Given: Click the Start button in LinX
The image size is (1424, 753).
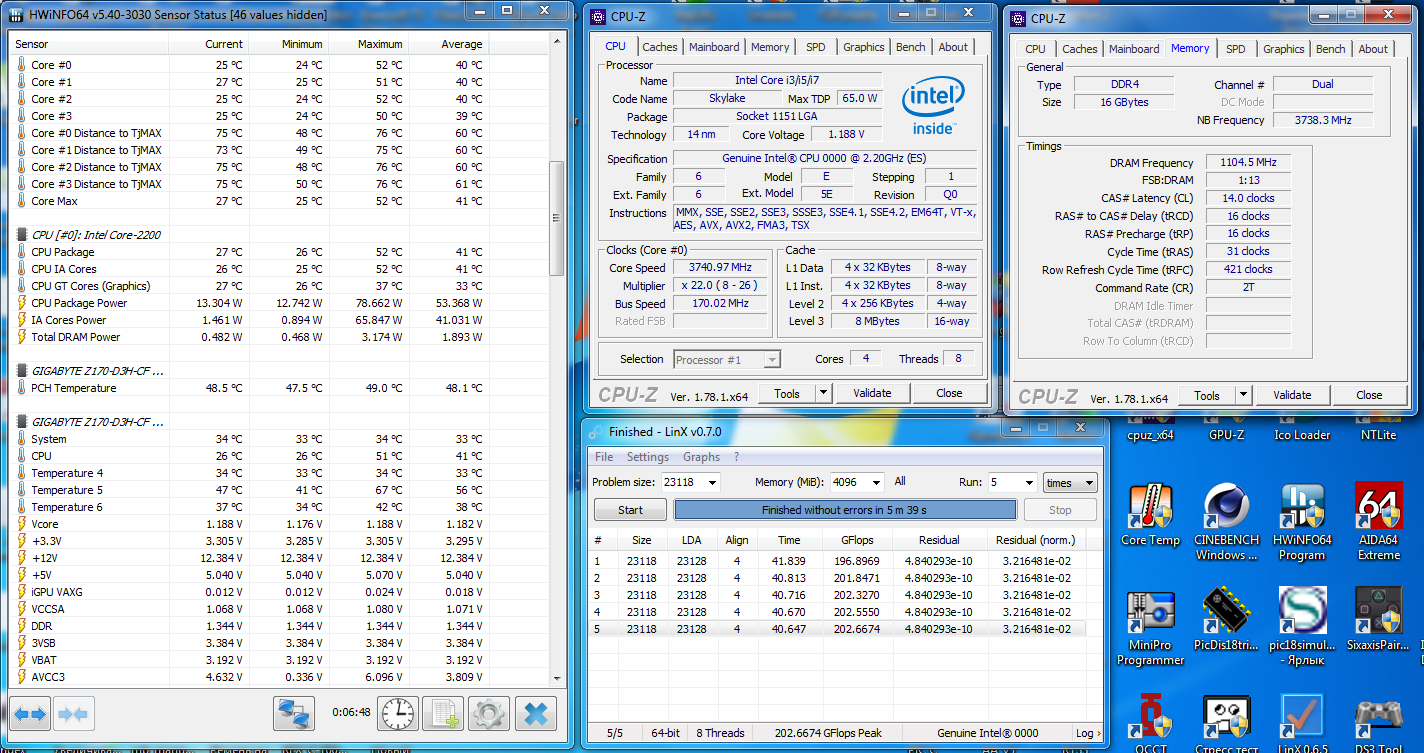Looking at the screenshot, I should click(x=630, y=510).
